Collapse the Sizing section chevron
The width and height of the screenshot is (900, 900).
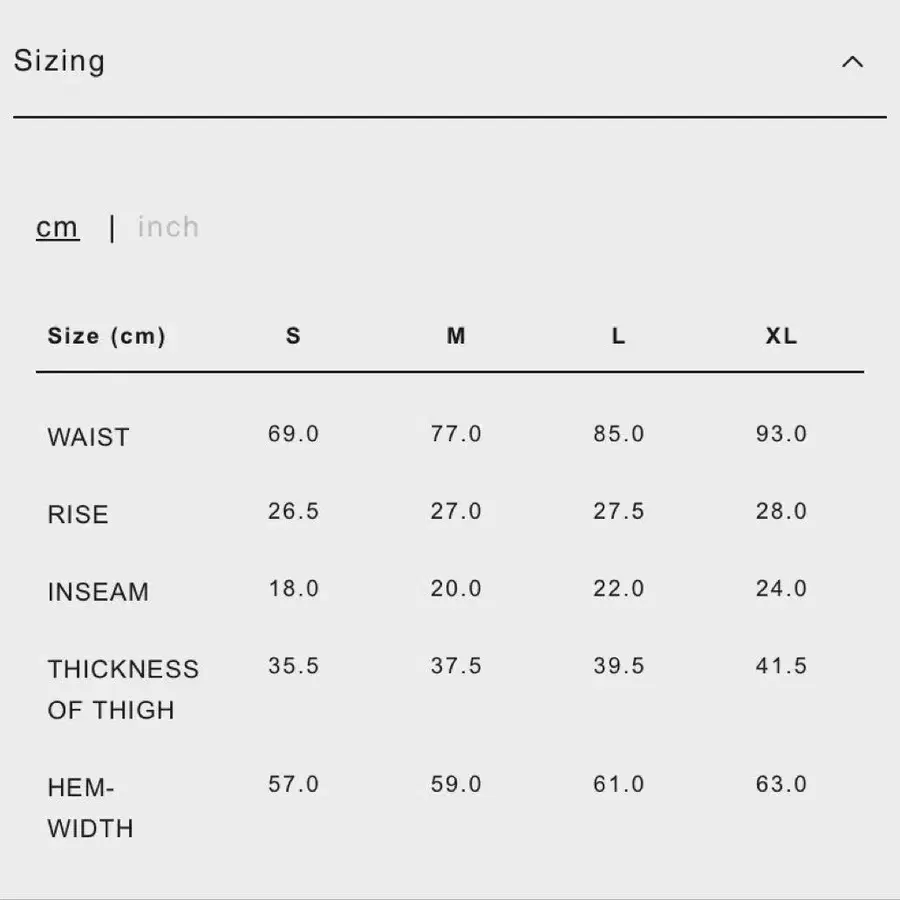pyautogui.click(x=852, y=61)
